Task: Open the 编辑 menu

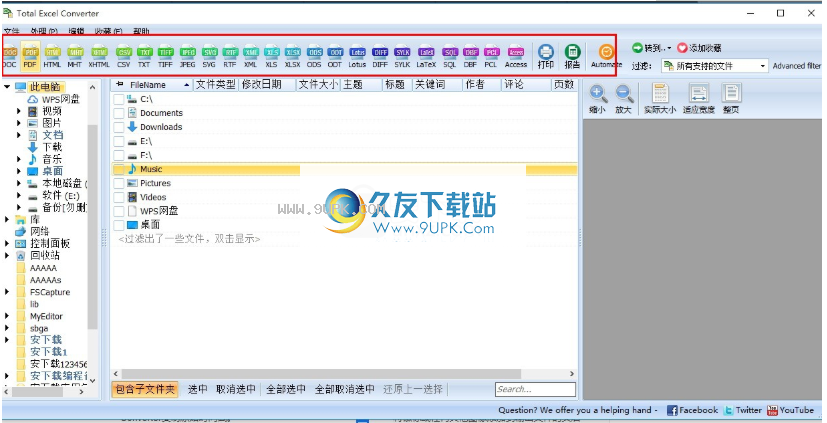Action: 76,31
